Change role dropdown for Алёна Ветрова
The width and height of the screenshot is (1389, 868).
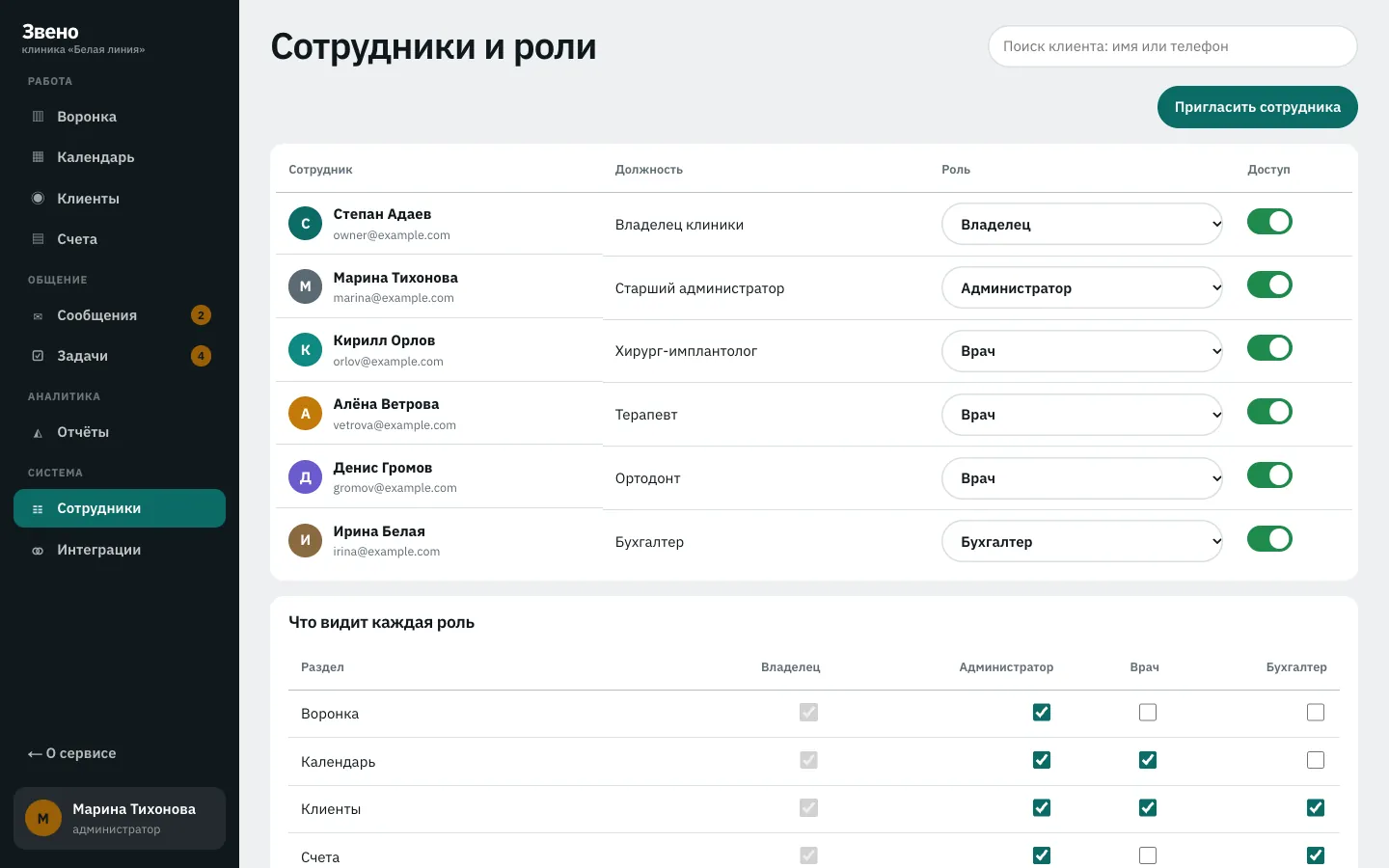[x=1082, y=415]
